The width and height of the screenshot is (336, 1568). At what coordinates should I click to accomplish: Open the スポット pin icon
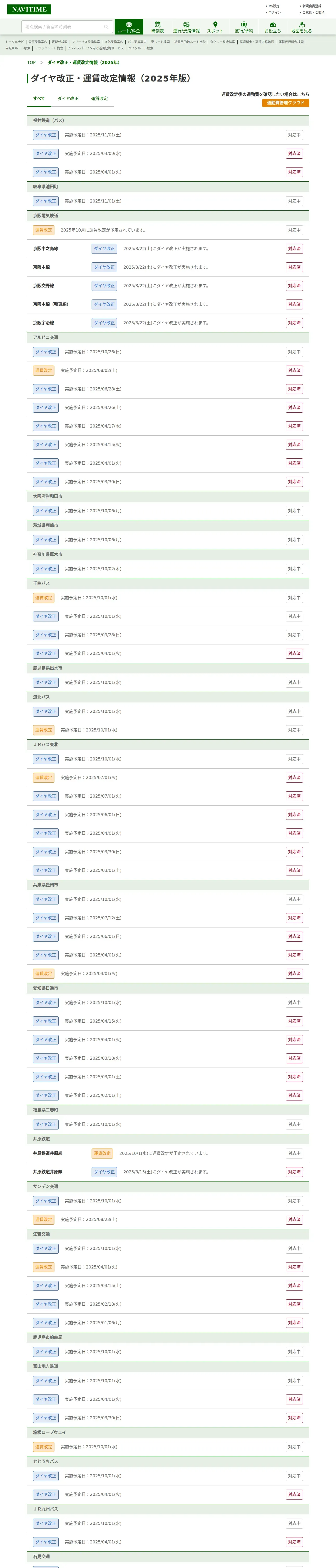[x=215, y=27]
